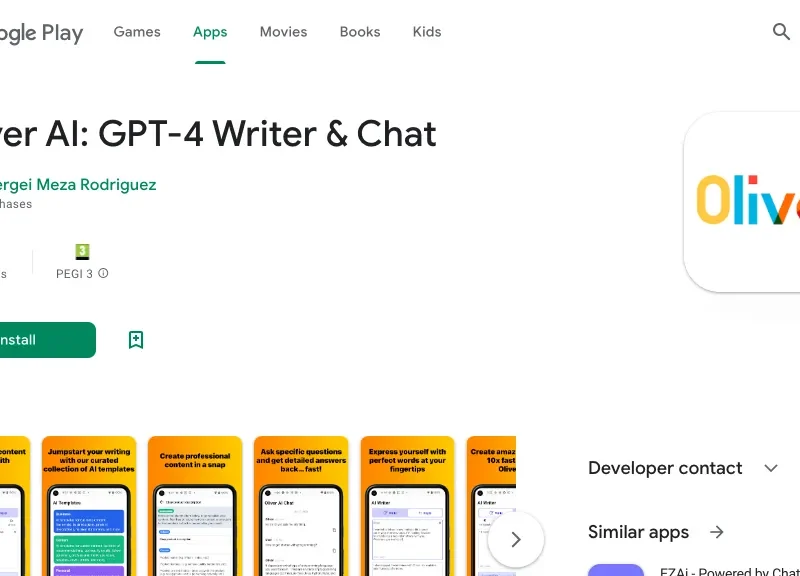Open the EZAi - Powered by Chat app
Screen dimensions: 800x576
tap(730, 572)
